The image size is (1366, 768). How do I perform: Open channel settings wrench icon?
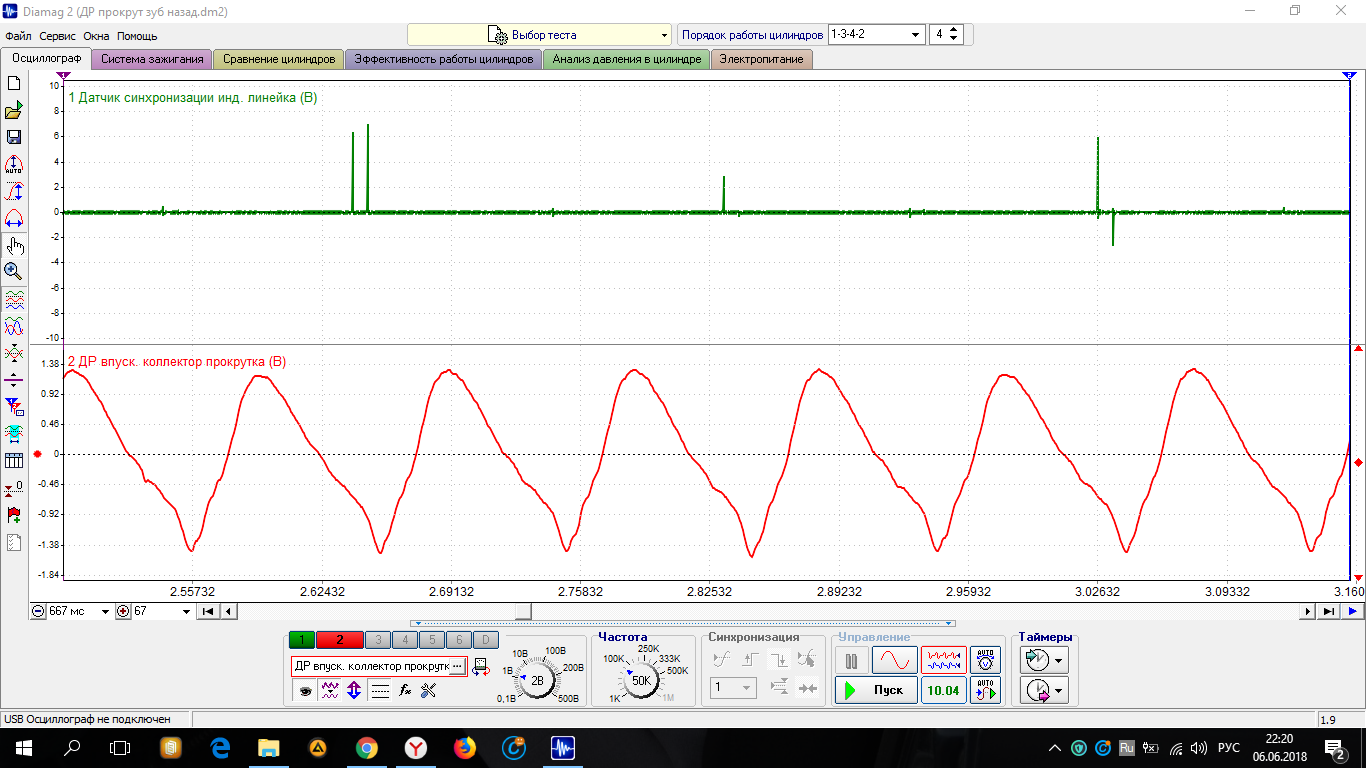point(429,690)
